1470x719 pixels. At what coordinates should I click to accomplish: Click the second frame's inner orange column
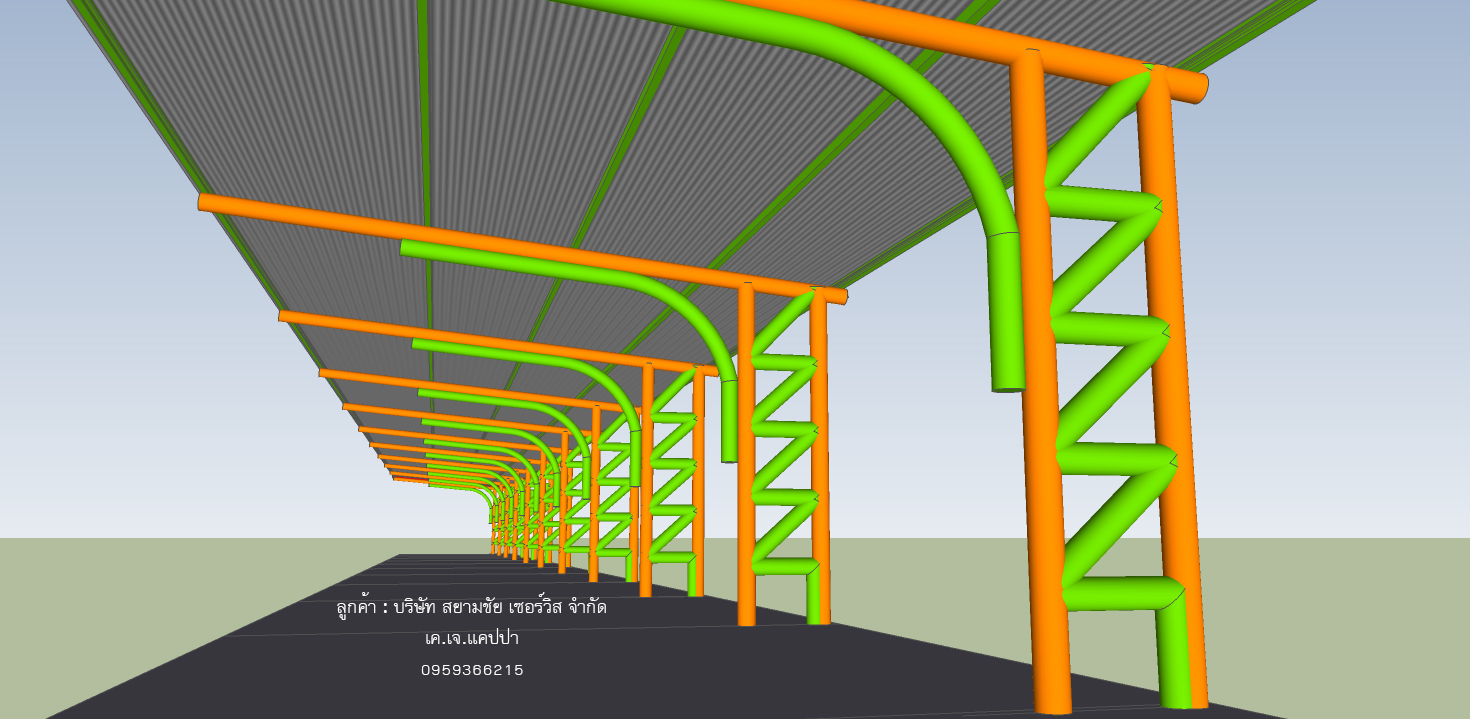(746, 450)
